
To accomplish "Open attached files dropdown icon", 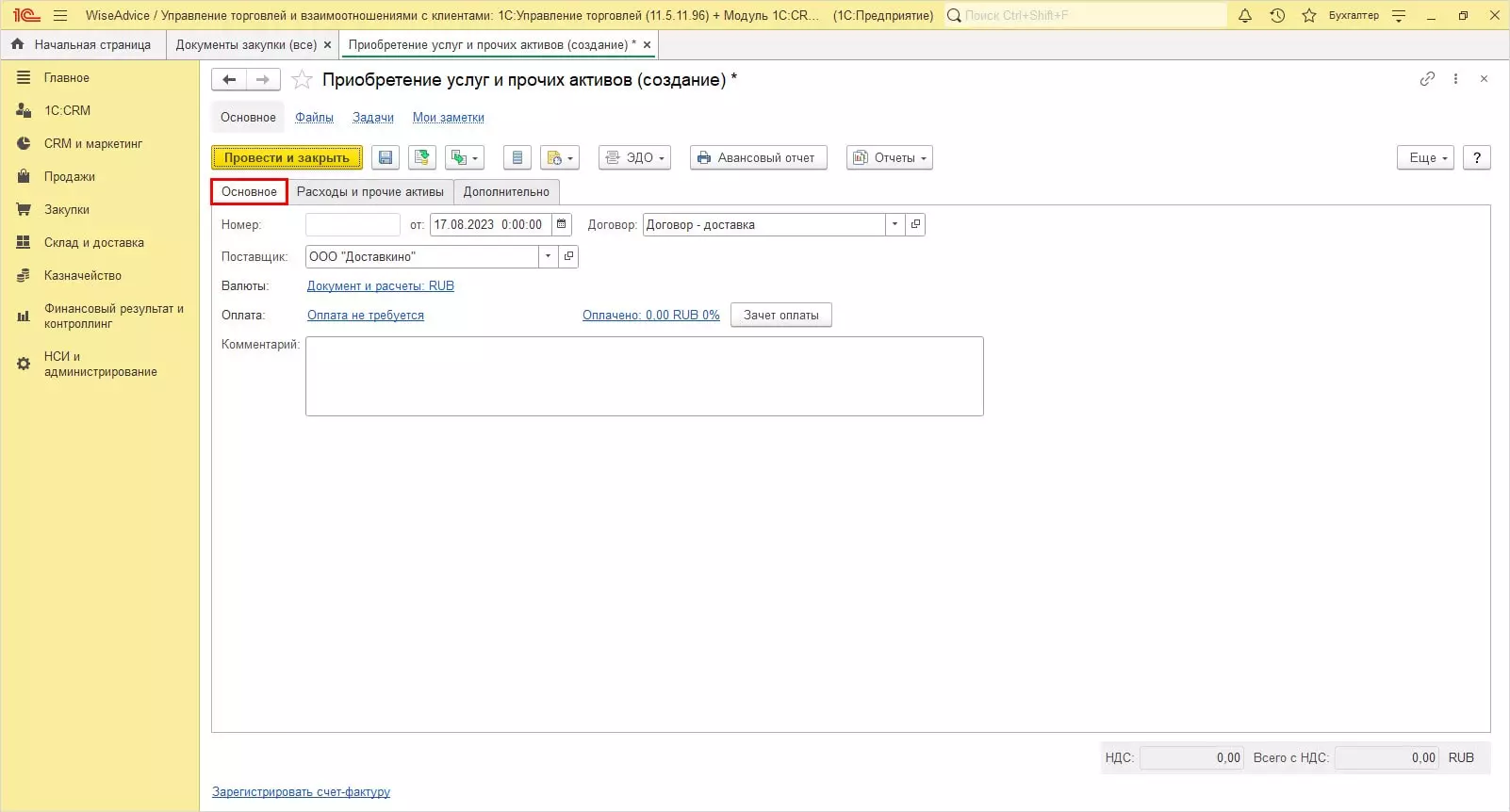I will (x=559, y=157).
